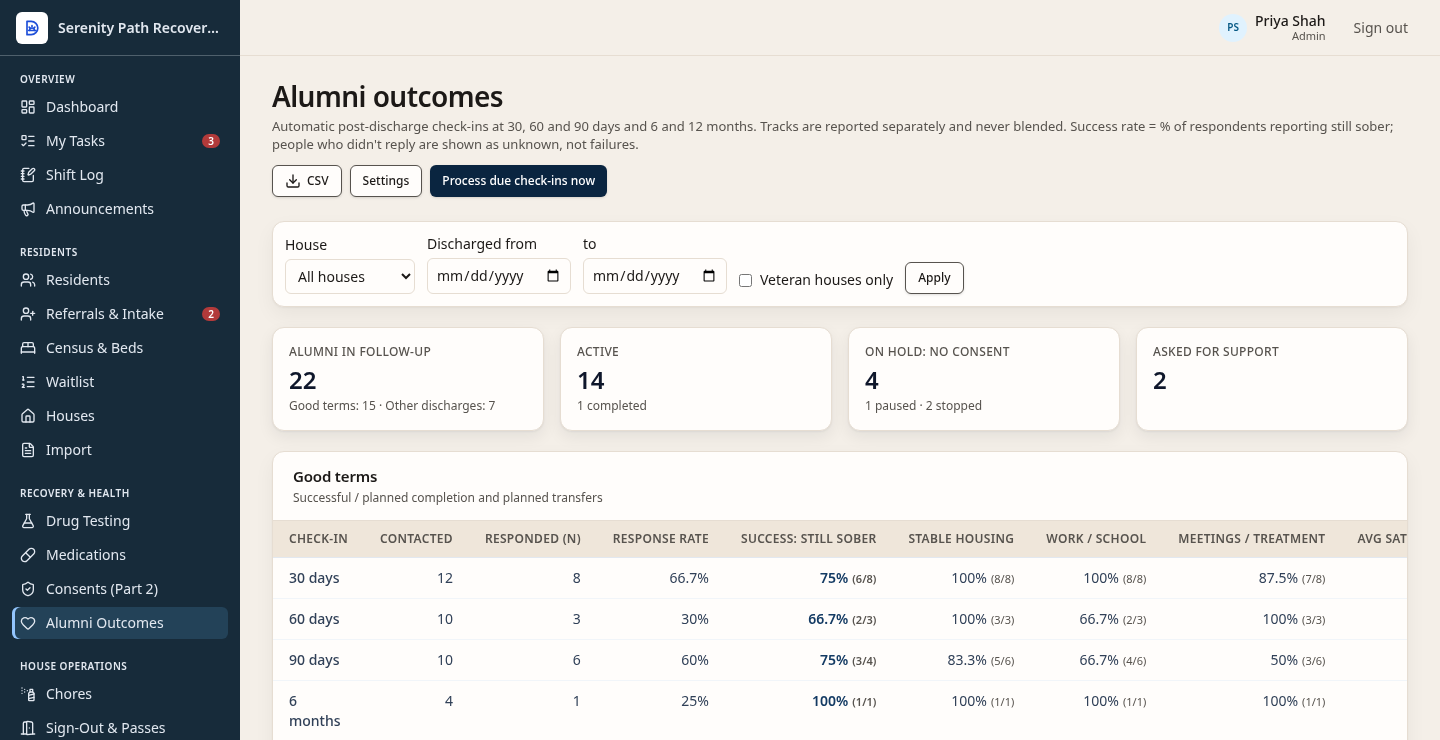Go to Drug Testing page
Viewport: 1440px width, 740px height.
[x=120, y=521]
